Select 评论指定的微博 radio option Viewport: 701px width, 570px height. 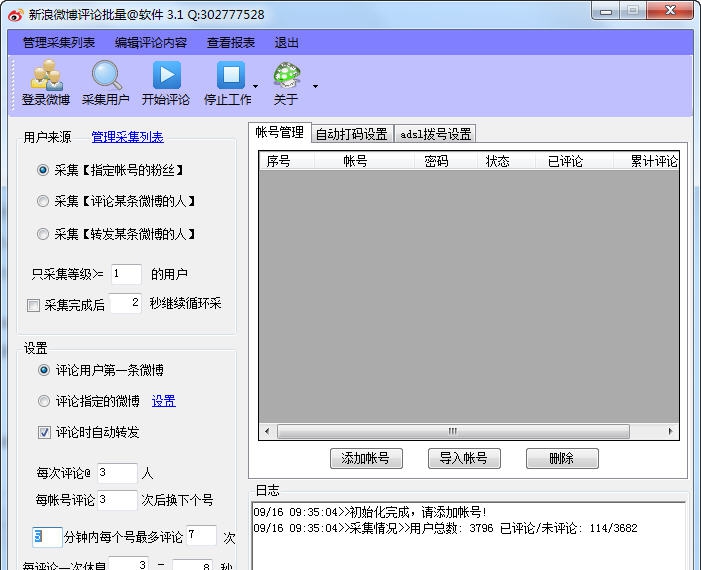[44, 401]
